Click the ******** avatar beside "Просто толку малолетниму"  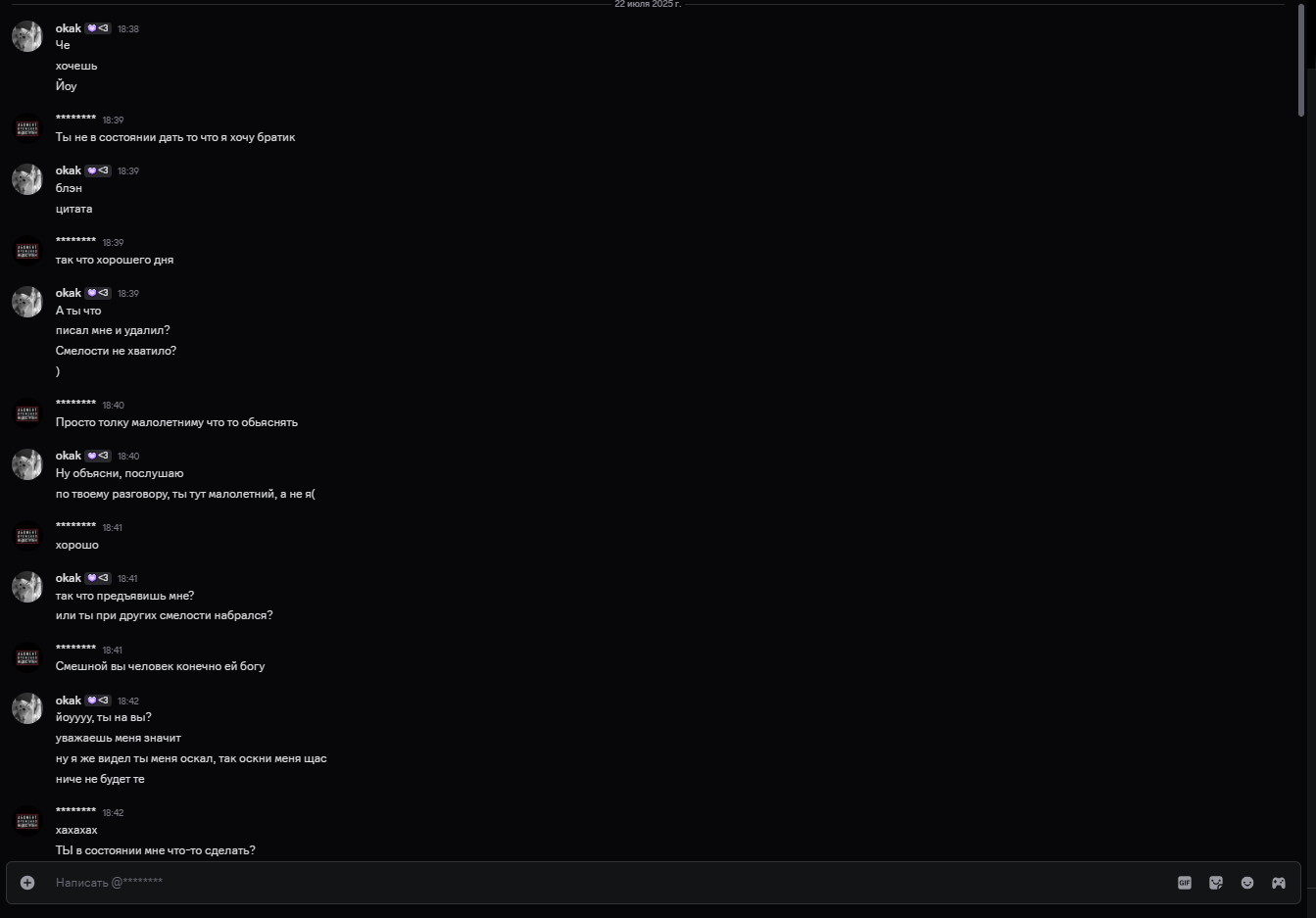(27, 412)
